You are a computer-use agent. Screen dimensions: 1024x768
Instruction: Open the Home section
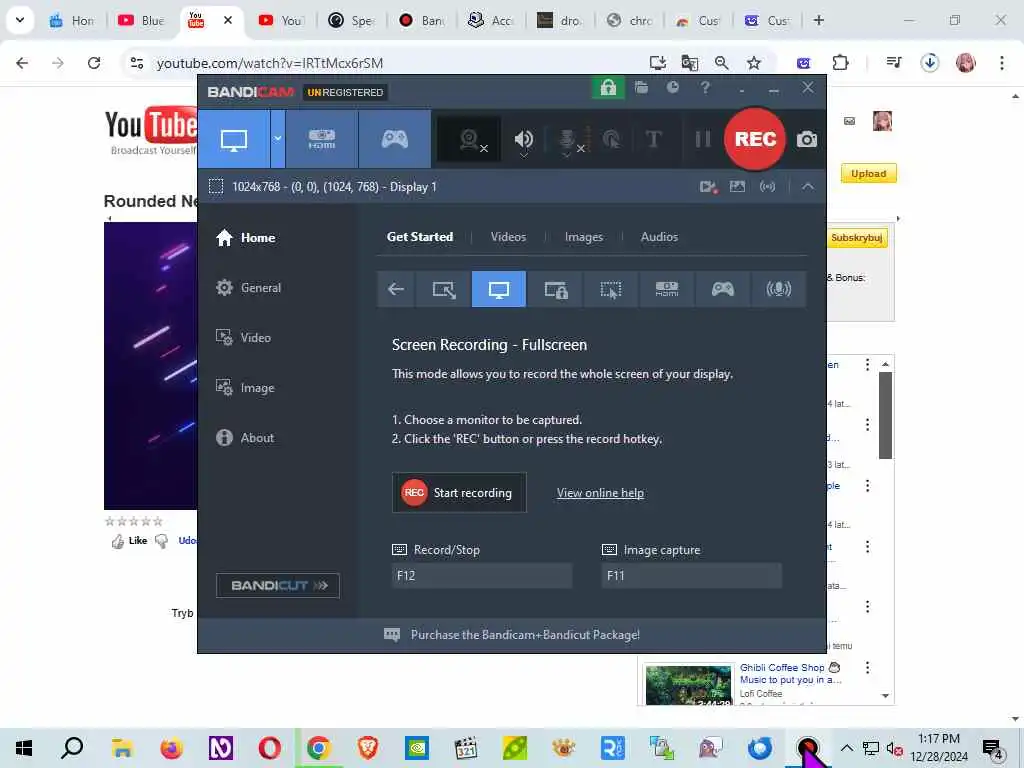point(246,238)
